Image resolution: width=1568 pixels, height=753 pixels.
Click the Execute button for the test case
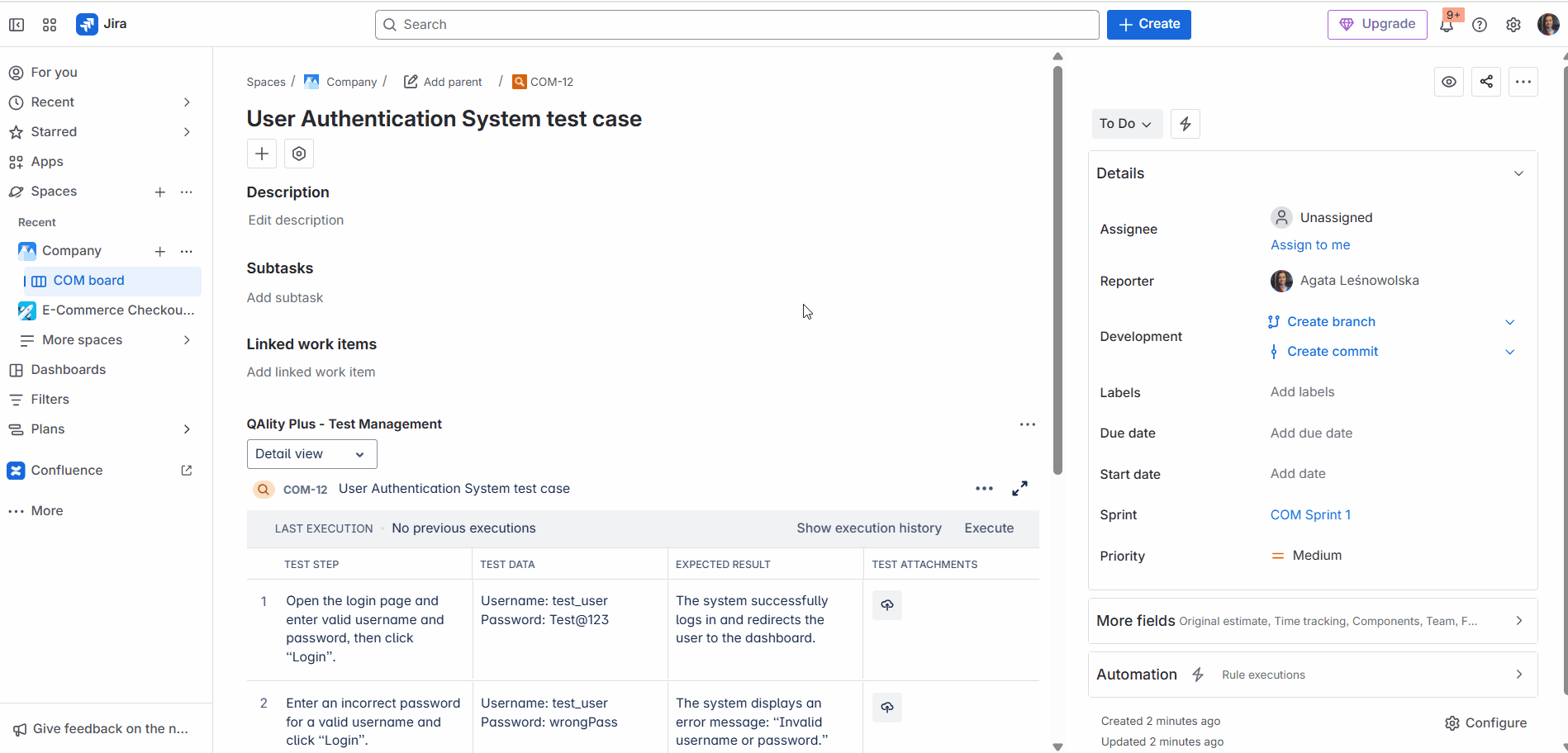click(989, 528)
